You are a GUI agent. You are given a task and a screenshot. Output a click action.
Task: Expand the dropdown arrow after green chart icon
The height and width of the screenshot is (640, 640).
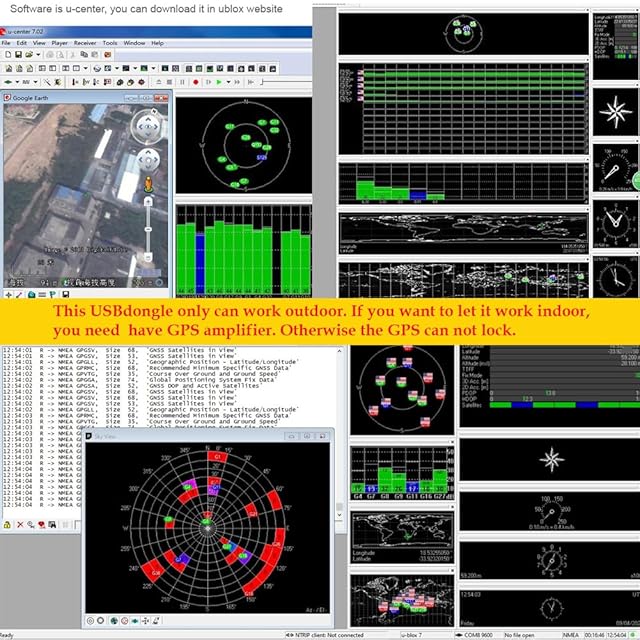pyautogui.click(x=153, y=68)
